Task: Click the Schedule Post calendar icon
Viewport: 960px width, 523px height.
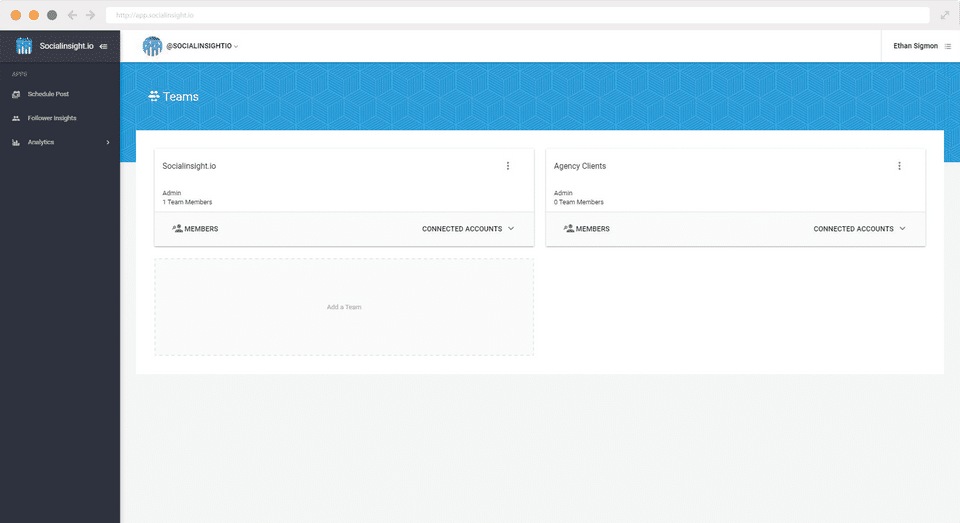Action: [x=16, y=94]
